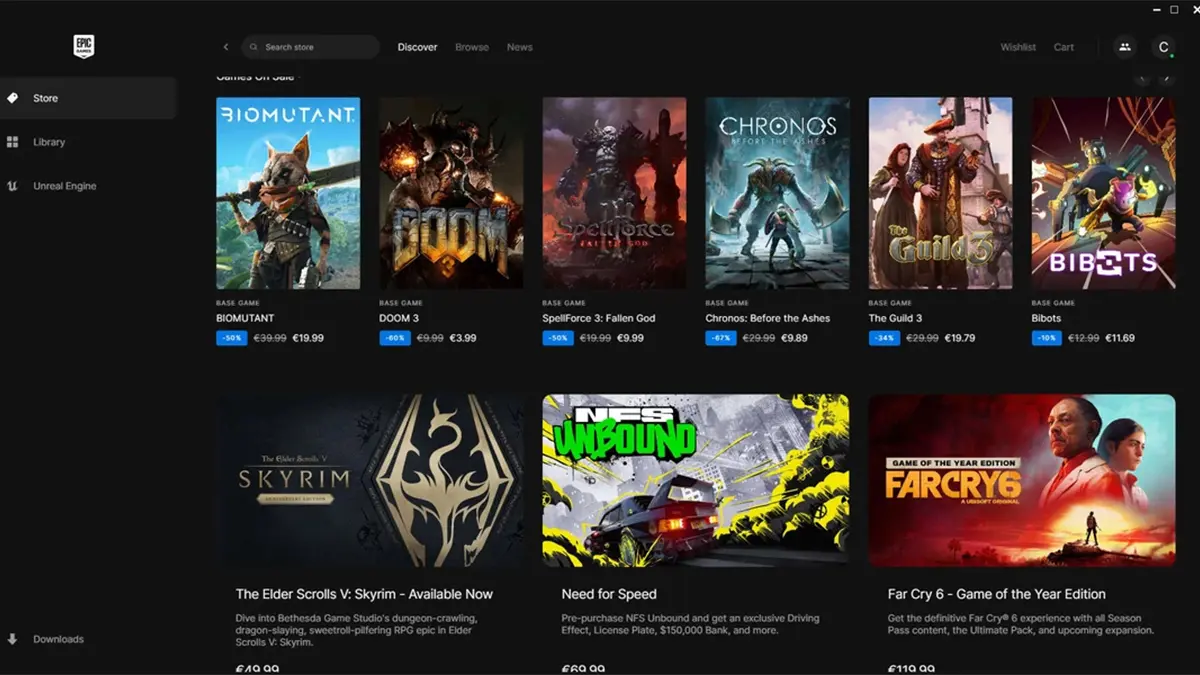1200x675 pixels.
Task: Open the friends list icon
Action: pyautogui.click(x=1123, y=47)
